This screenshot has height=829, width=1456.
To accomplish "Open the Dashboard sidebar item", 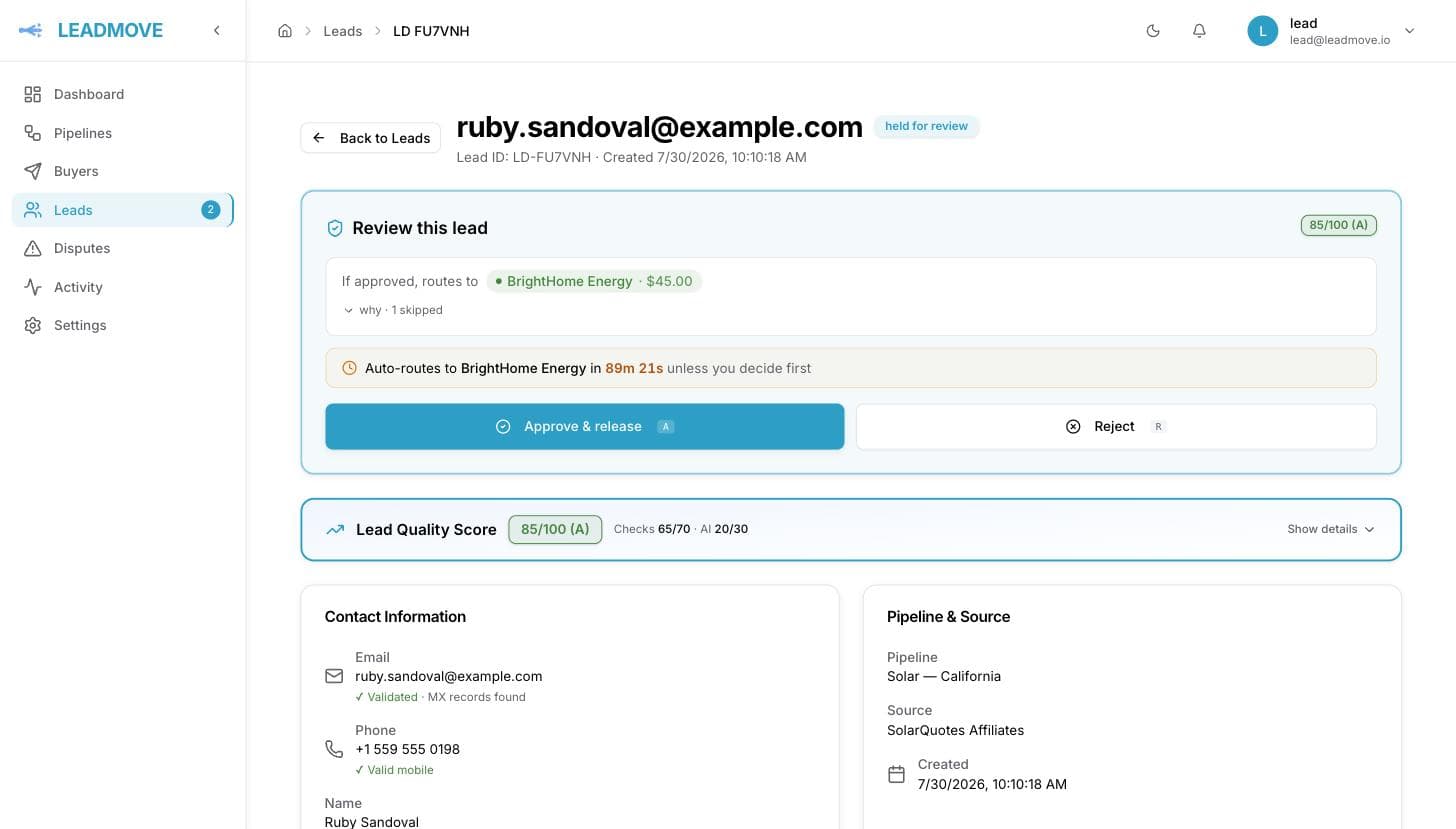I will [x=122, y=94].
